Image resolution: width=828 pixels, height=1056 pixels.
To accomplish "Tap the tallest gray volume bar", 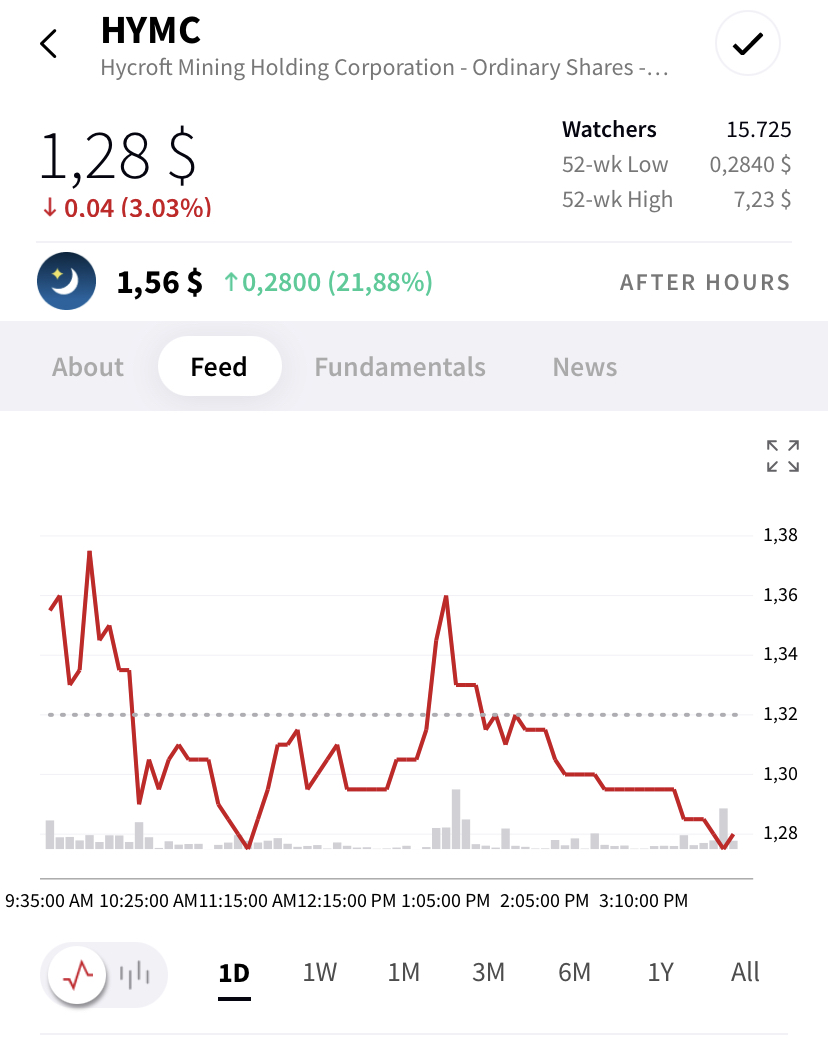I will pos(456,819).
